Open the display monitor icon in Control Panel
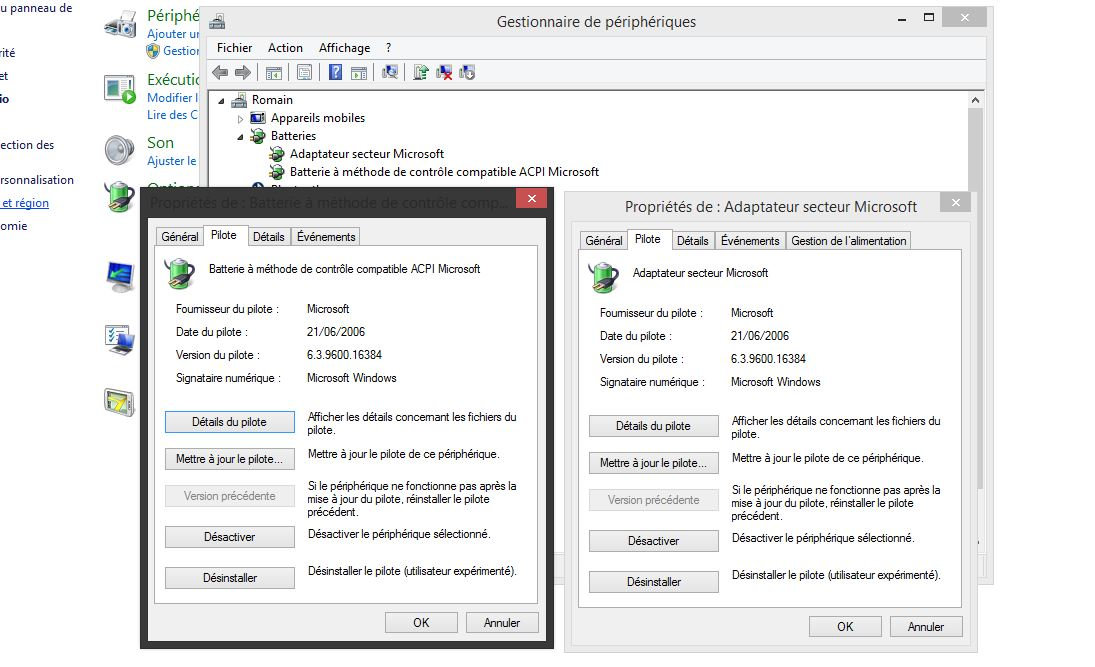The height and width of the screenshot is (667, 1095). (x=120, y=277)
